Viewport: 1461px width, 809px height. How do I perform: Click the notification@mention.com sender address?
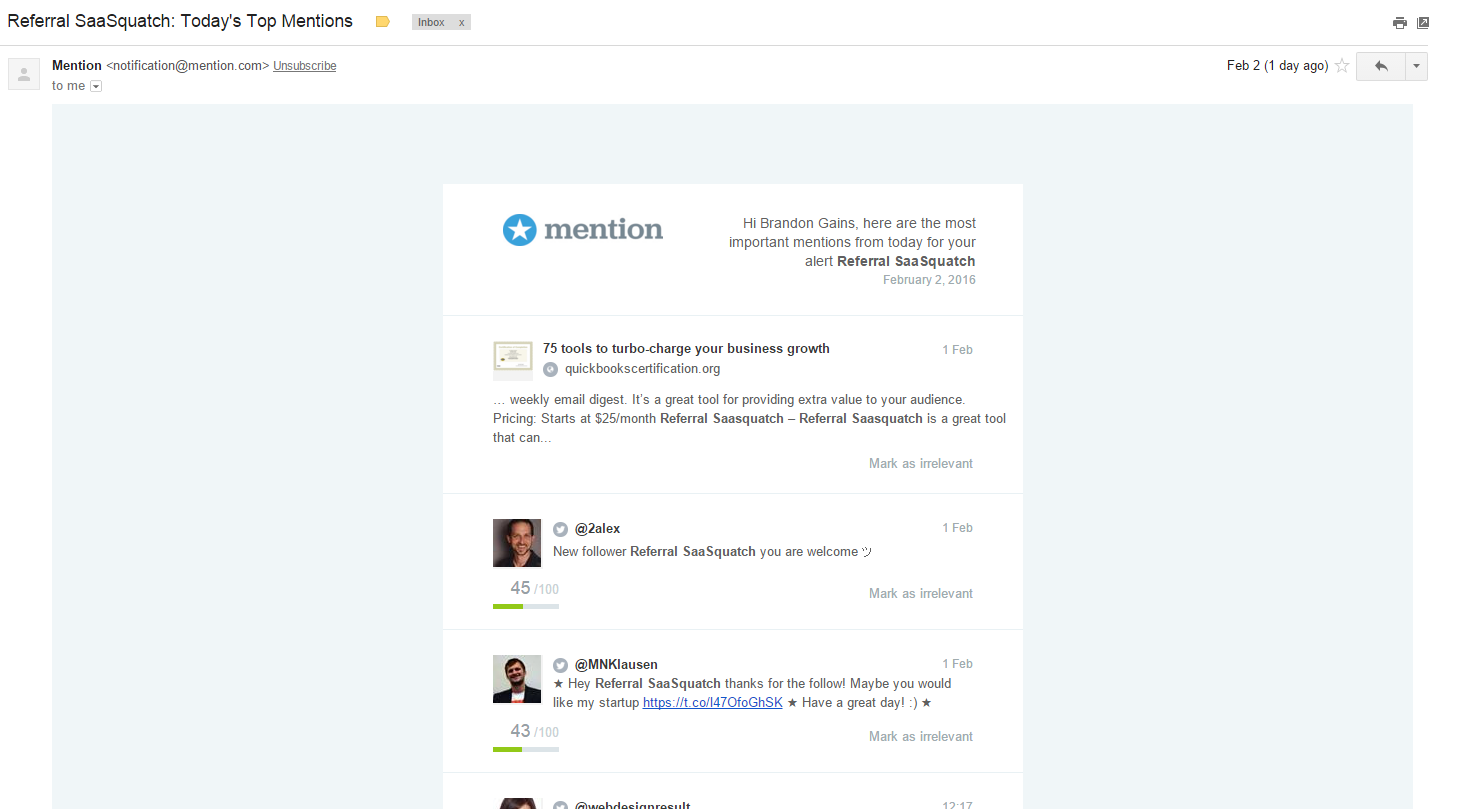188,66
